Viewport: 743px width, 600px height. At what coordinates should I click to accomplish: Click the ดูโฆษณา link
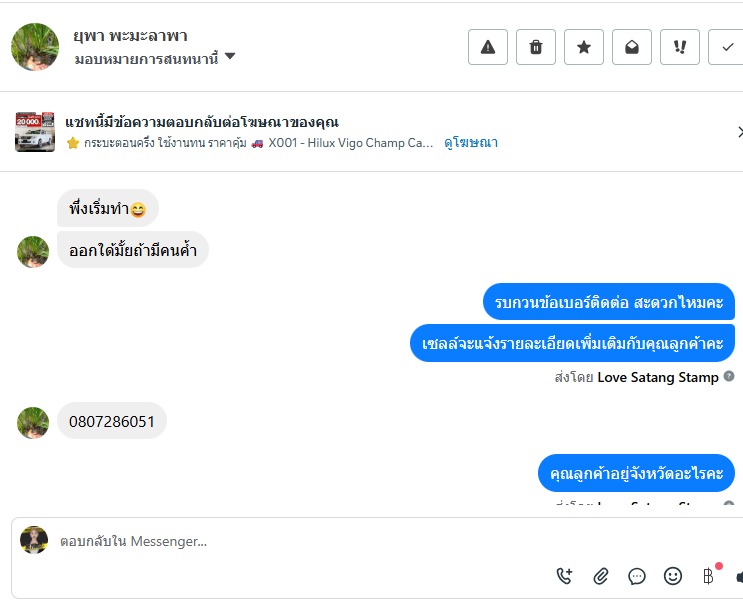471,143
